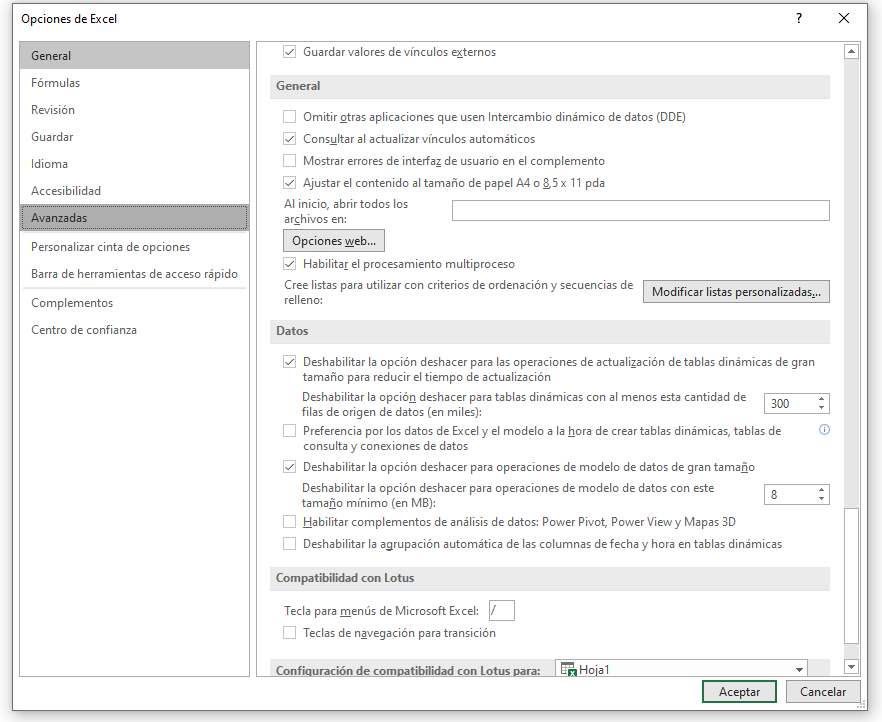Image resolution: width=882 pixels, height=722 pixels.
Task: Click the startup folder path input field
Action: pyautogui.click(x=641, y=211)
